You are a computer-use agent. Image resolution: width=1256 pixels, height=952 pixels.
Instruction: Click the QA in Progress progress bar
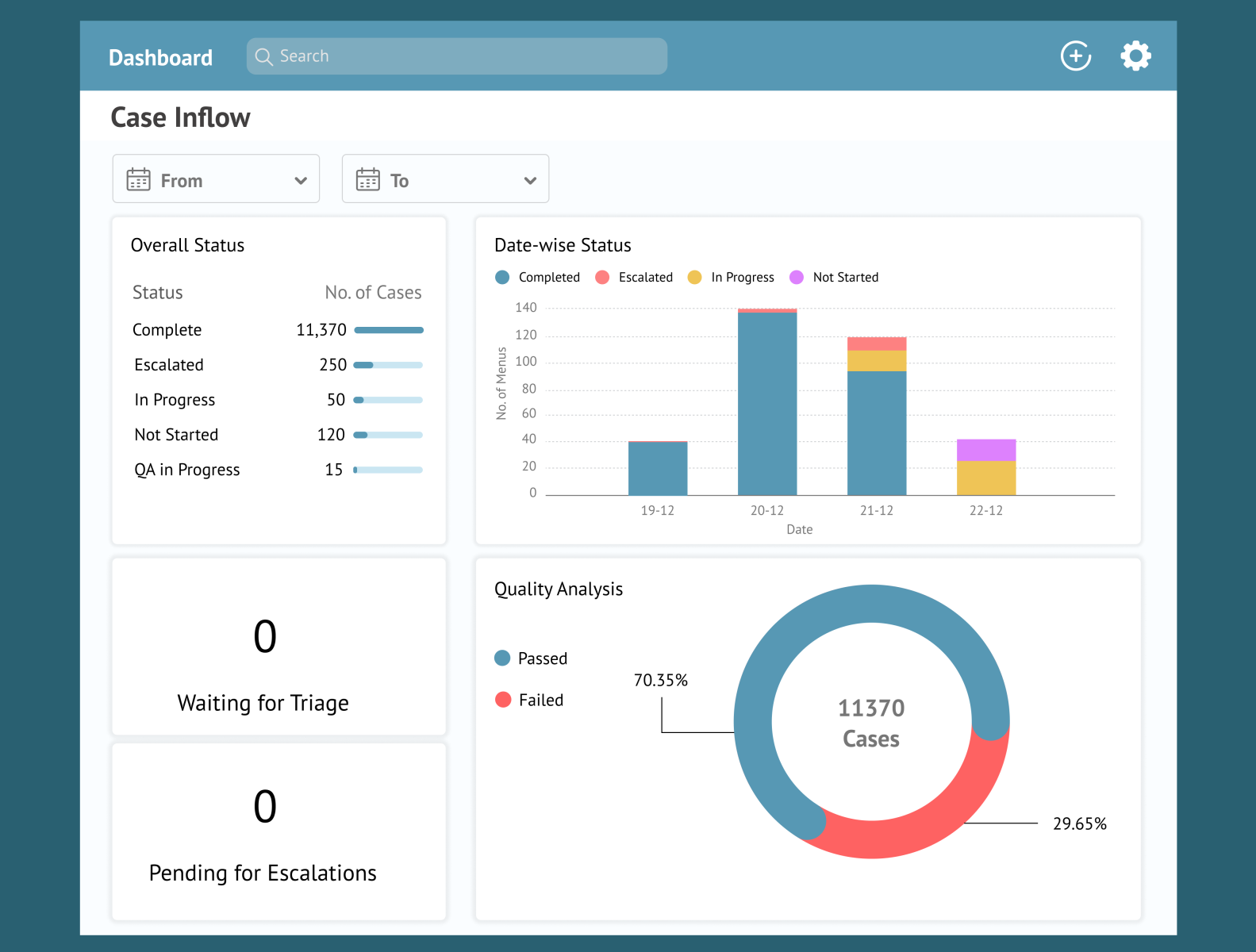click(x=388, y=470)
